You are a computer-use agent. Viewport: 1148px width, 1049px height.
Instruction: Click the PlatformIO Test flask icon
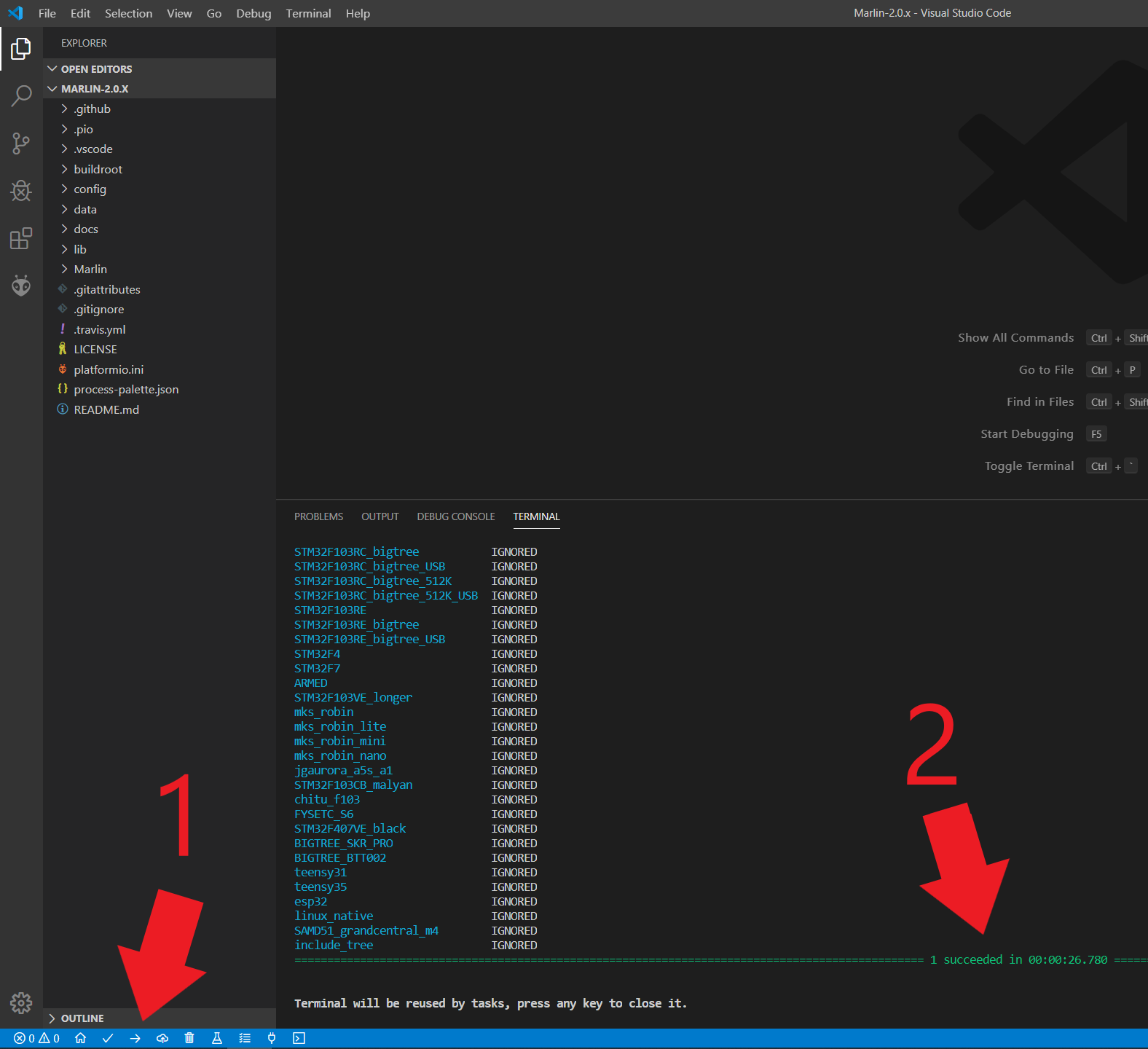click(x=217, y=1039)
